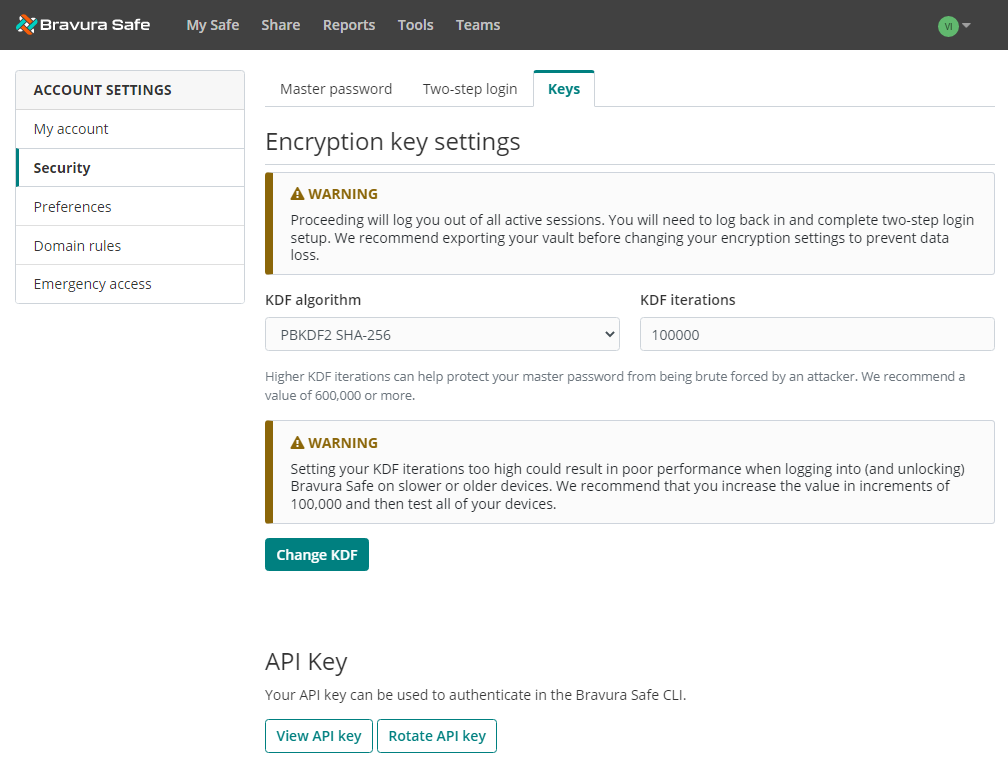The image size is (1008, 768).
Task: Open the user avatar menu
Action: click(x=948, y=25)
